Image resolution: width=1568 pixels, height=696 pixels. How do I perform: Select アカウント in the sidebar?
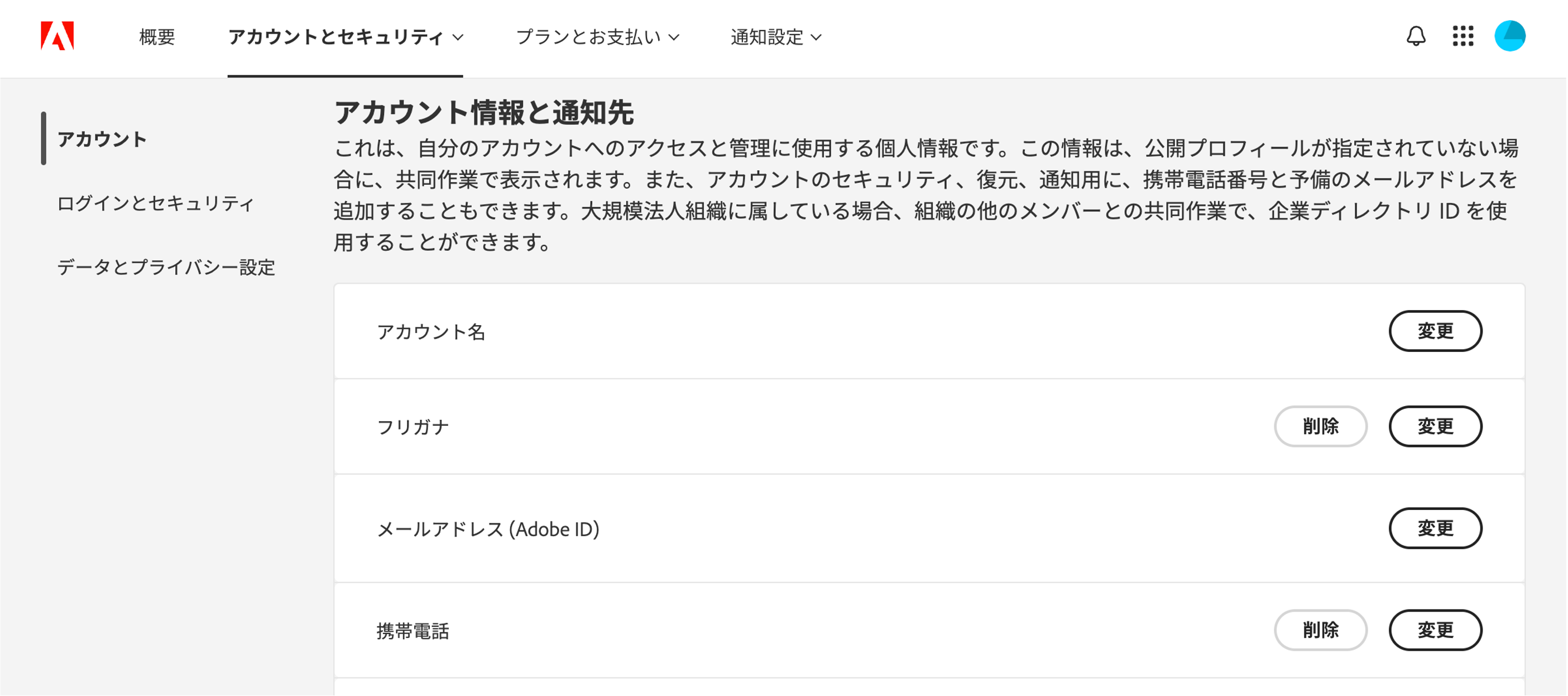(x=102, y=139)
